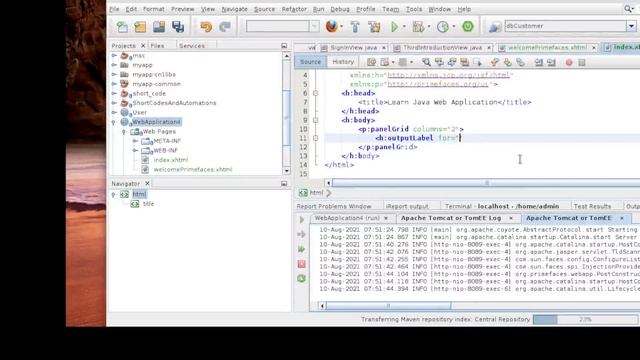Open the Run Project dropdown arrow
The image size is (640, 360).
tap(404, 27)
